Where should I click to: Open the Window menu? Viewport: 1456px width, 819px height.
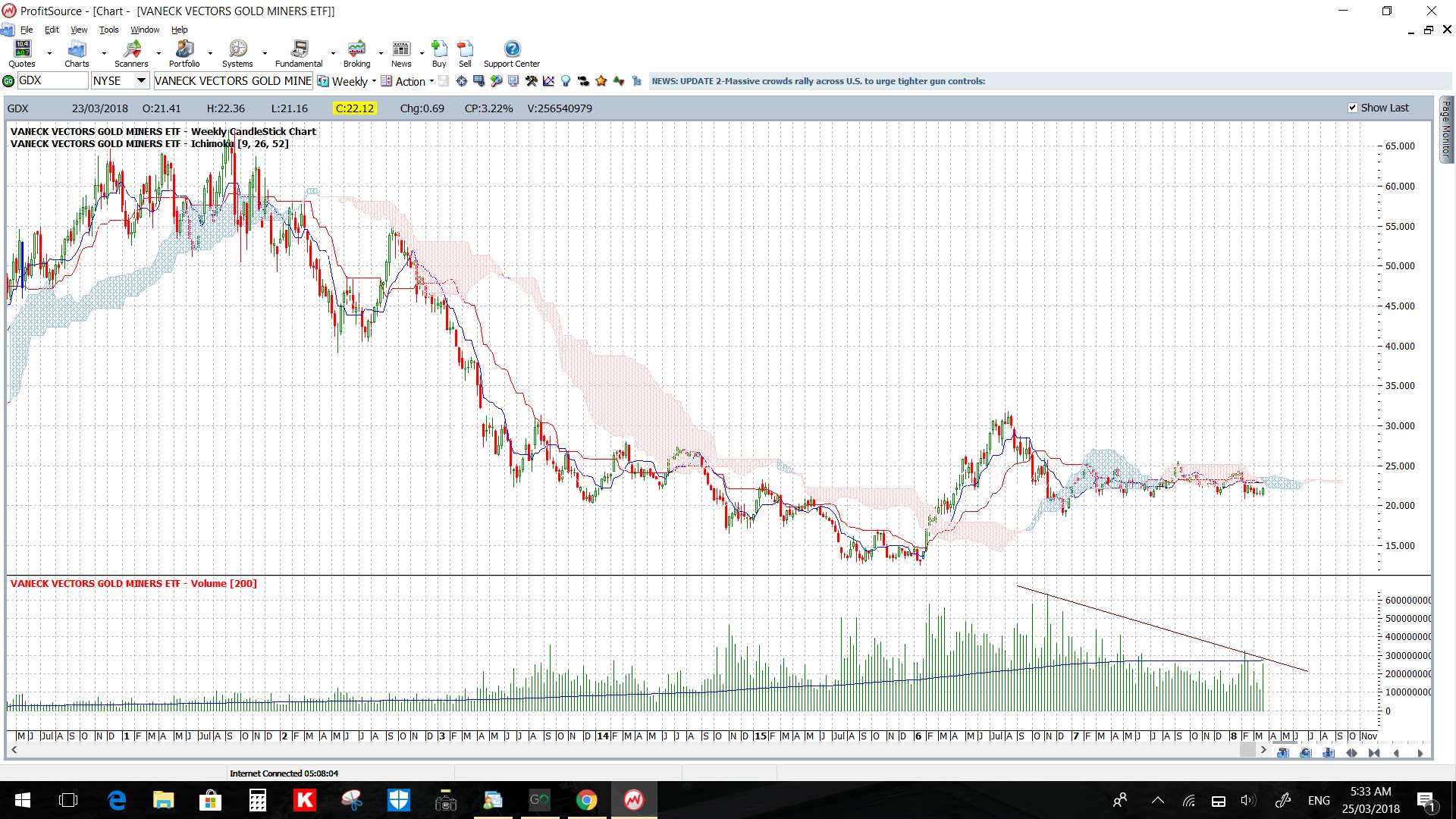[x=145, y=30]
